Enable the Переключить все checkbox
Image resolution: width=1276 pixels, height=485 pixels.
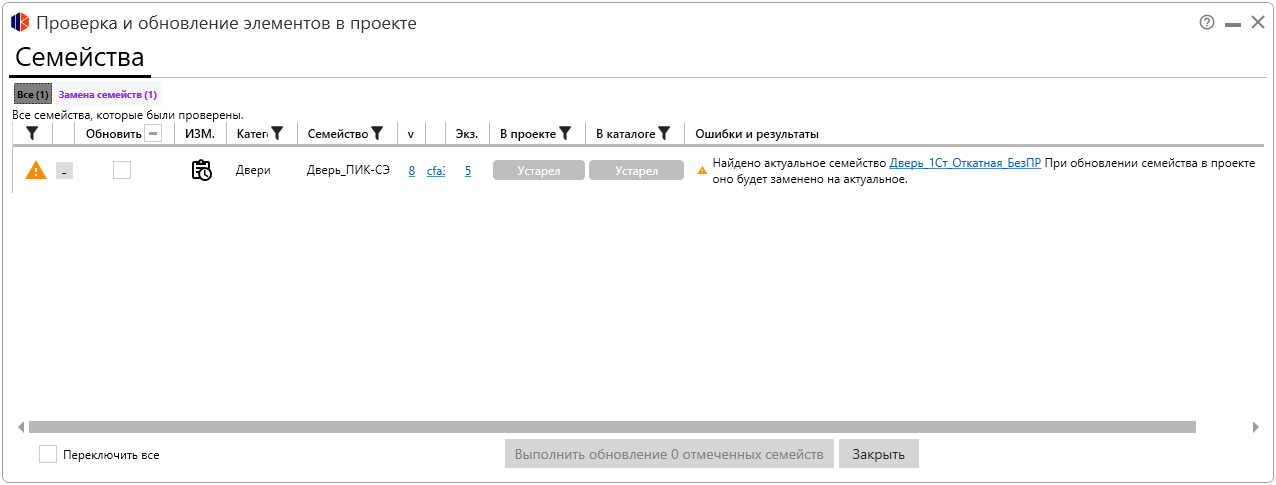[x=48, y=454]
